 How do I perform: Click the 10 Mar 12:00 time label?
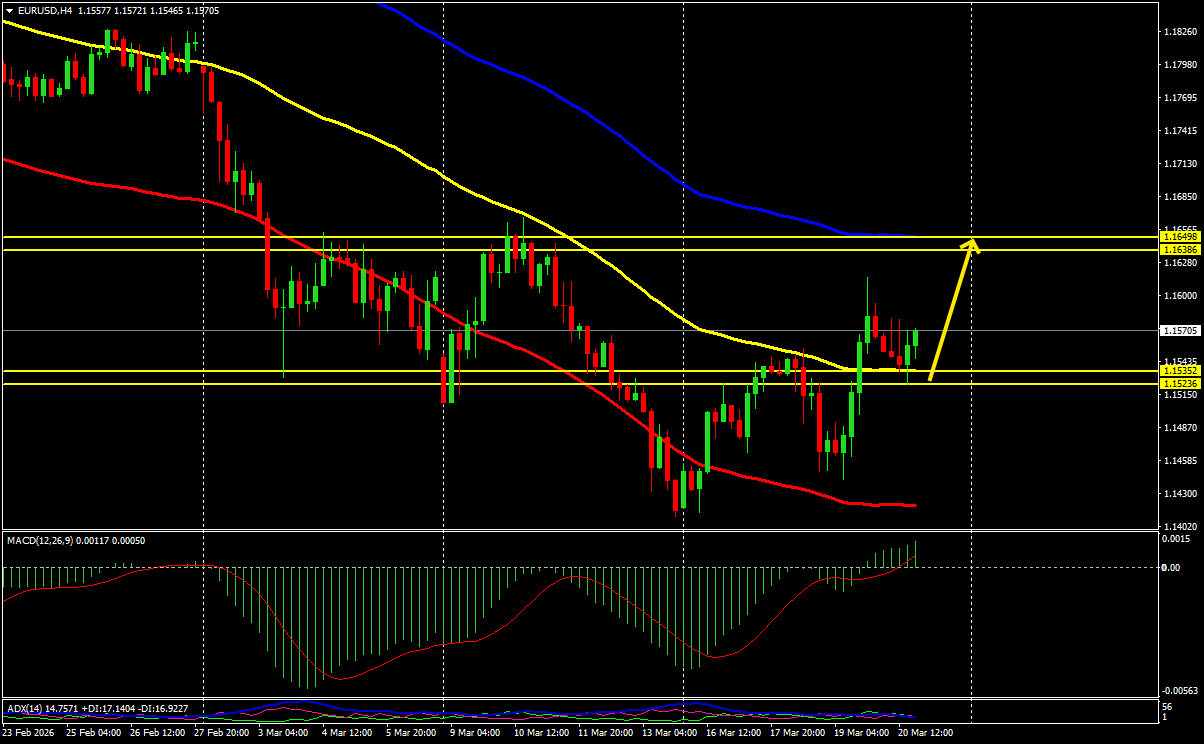(541, 733)
